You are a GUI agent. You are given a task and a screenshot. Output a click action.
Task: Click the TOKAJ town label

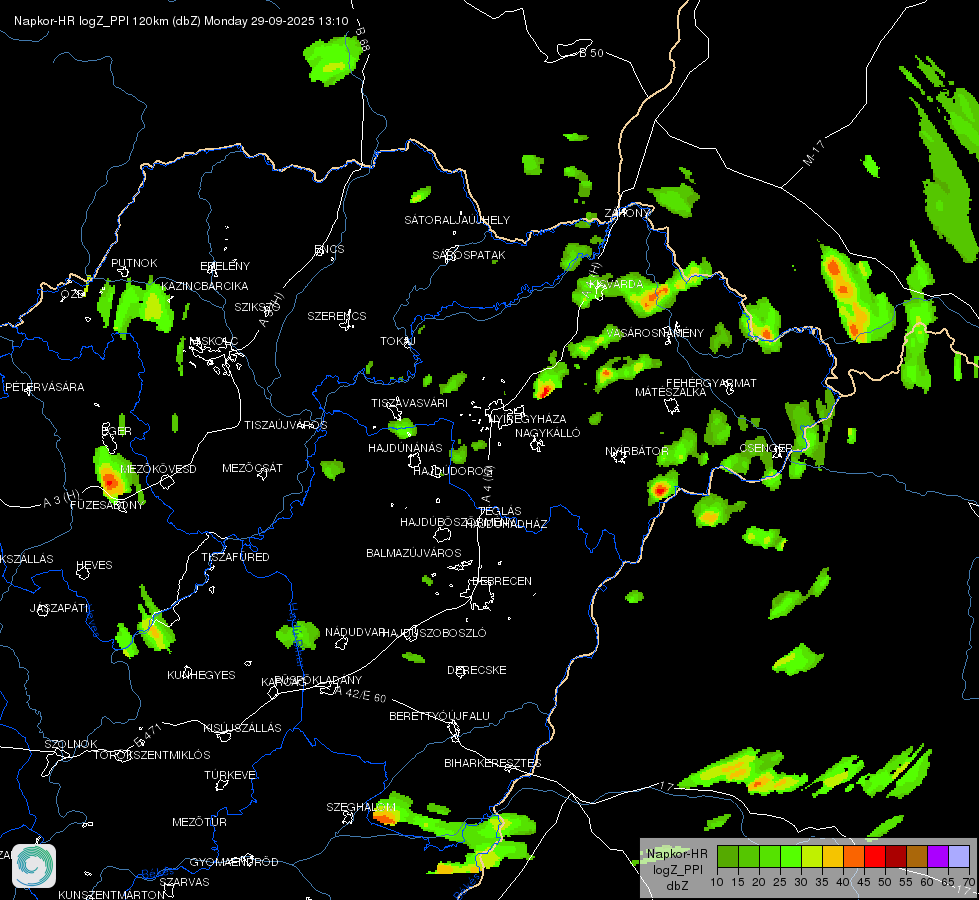tap(398, 341)
